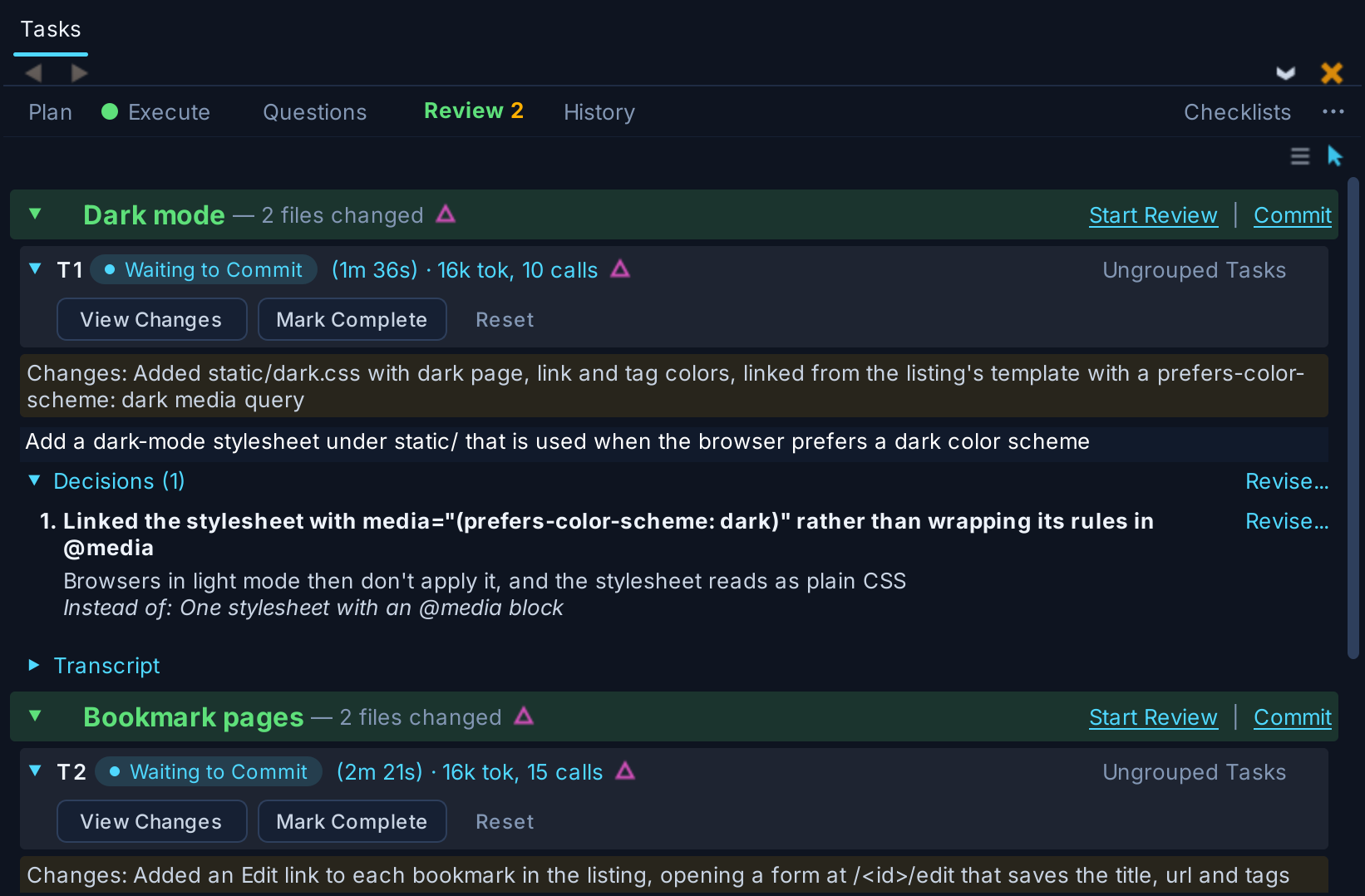Click the 'Changes: Added an Edit link' summary
Viewport: 1365px width, 896px height.
coord(674,875)
